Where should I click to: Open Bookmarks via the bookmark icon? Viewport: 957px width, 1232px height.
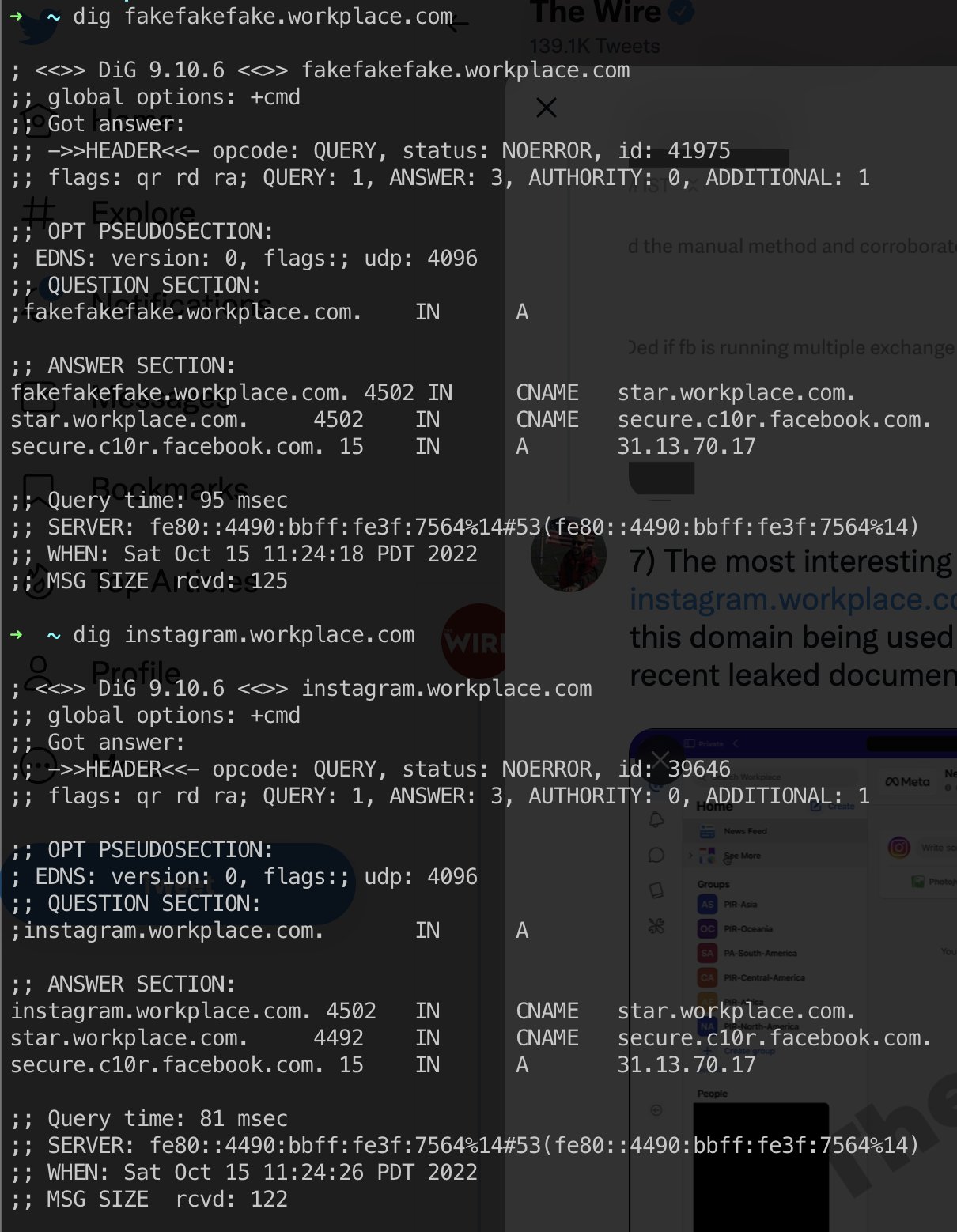(38, 490)
